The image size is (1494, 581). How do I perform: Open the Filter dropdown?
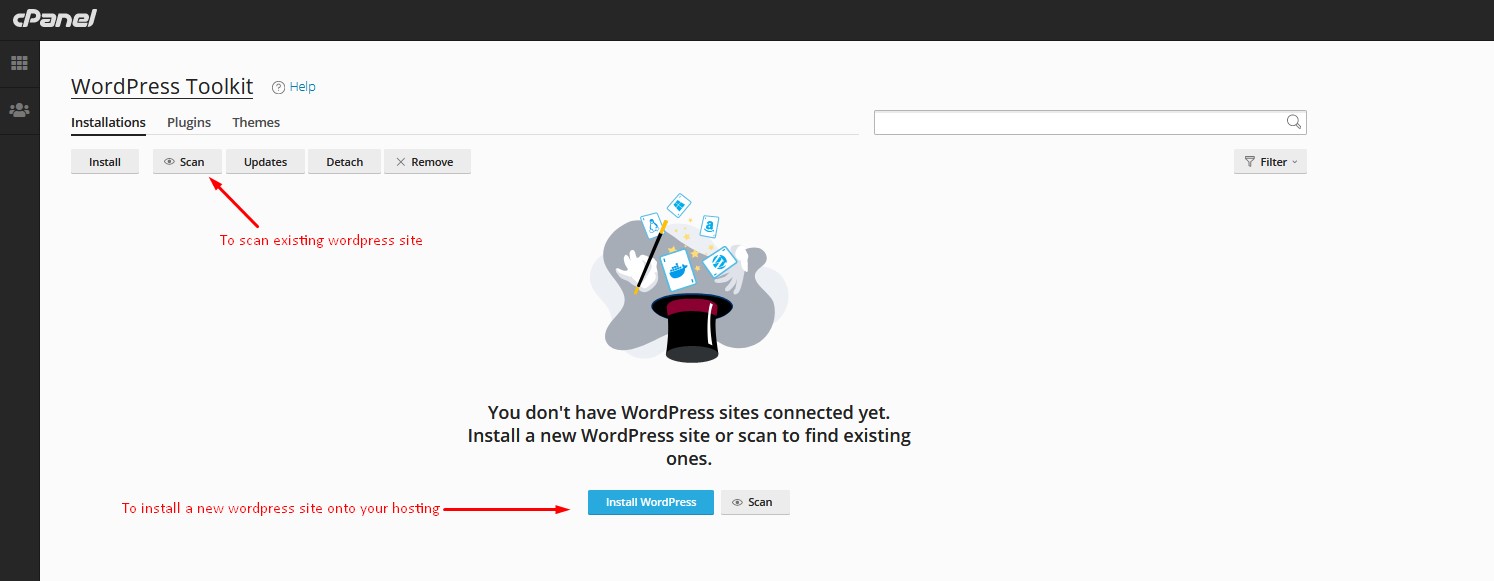(1270, 162)
